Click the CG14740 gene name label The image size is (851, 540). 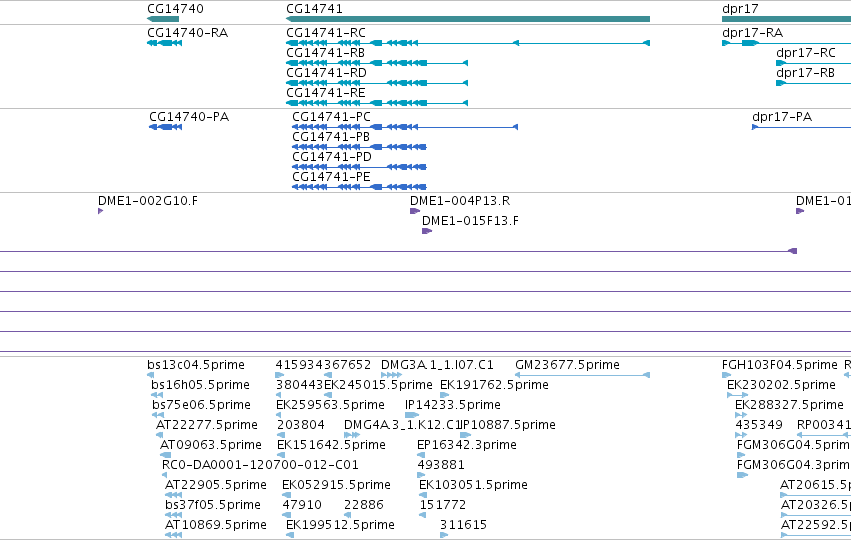(x=175, y=9)
